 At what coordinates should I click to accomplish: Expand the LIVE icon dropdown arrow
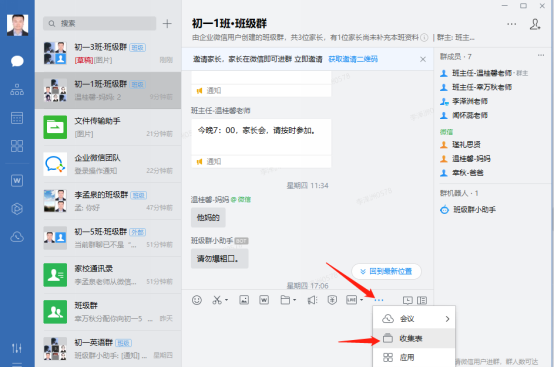(x=361, y=300)
